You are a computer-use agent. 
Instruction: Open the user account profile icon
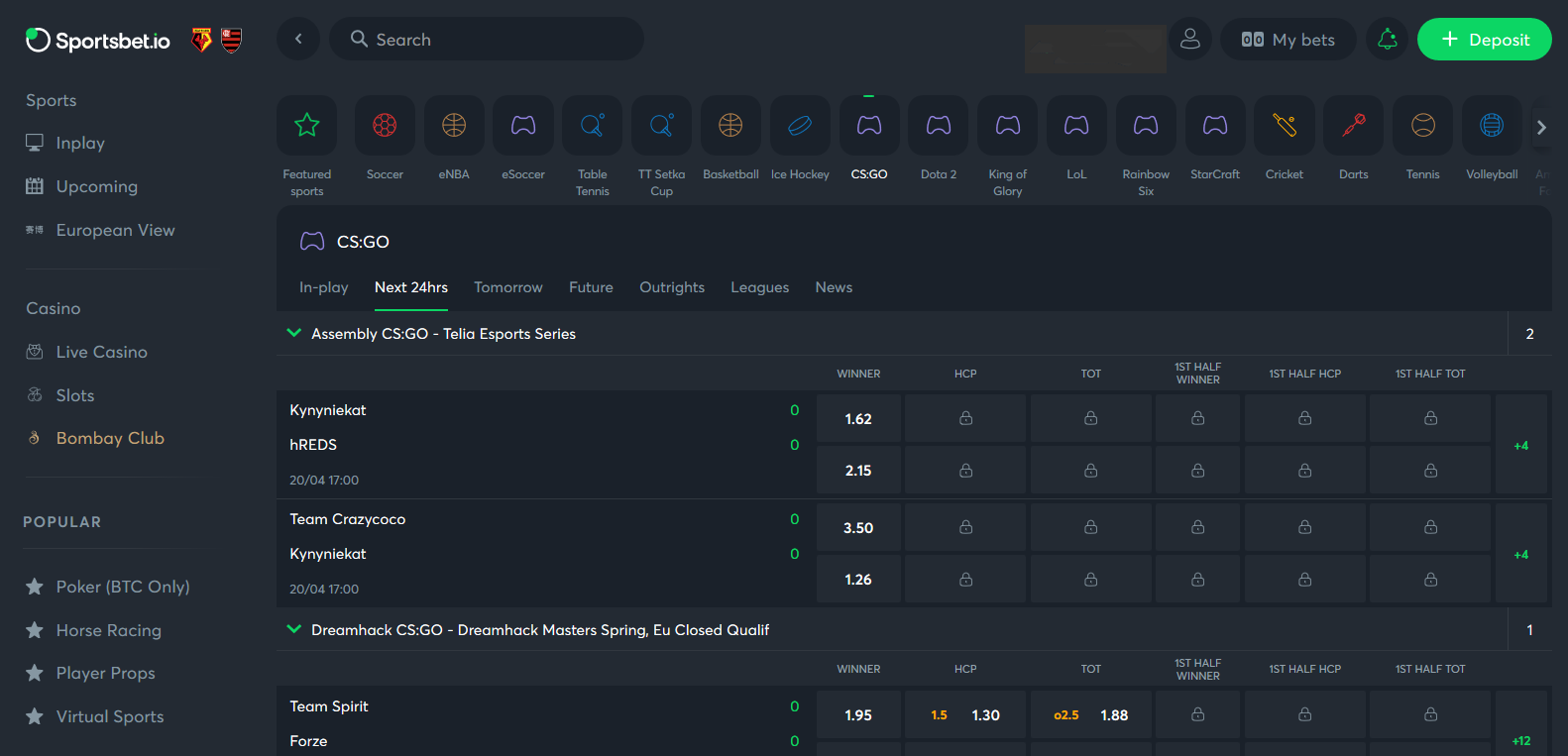[x=1190, y=40]
